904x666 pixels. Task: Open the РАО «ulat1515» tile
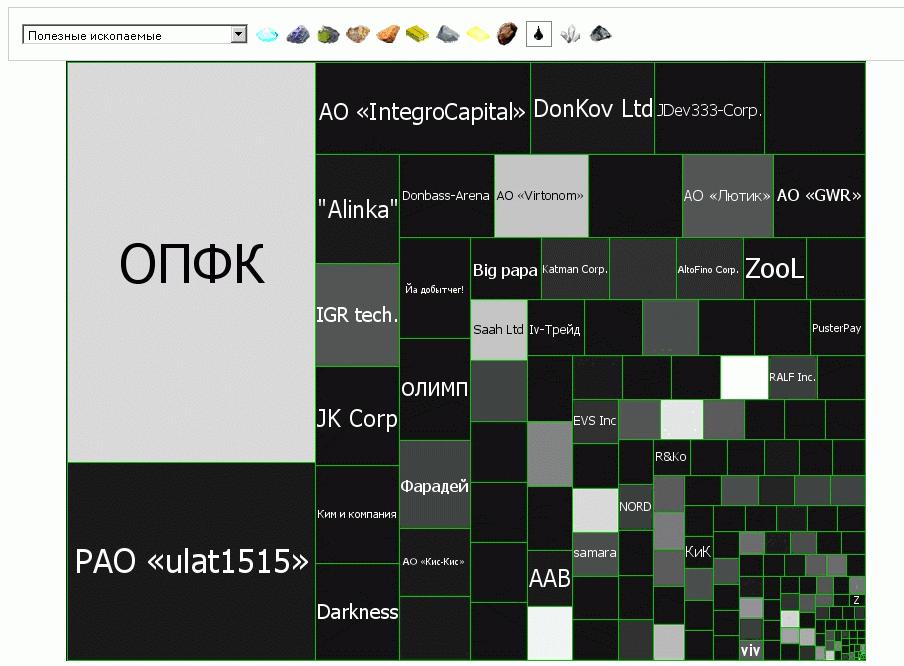pyautogui.click(x=191, y=561)
